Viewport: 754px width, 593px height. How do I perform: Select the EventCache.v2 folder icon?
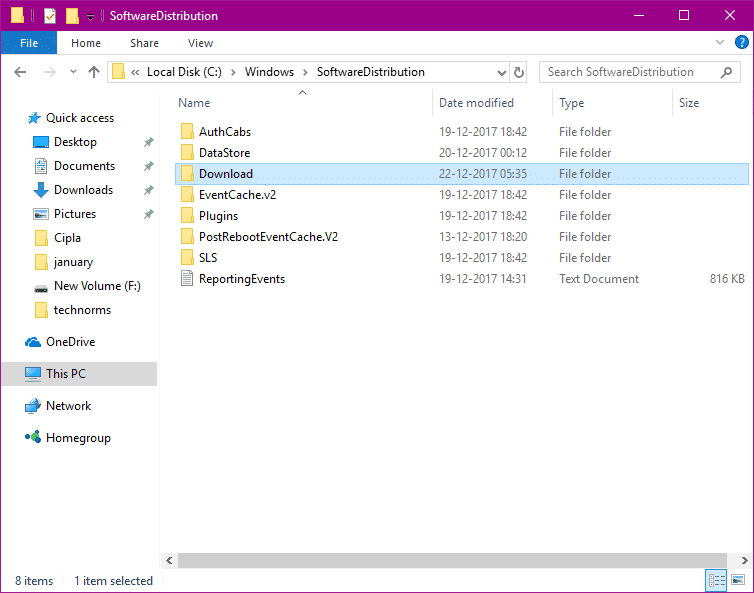tap(187, 195)
